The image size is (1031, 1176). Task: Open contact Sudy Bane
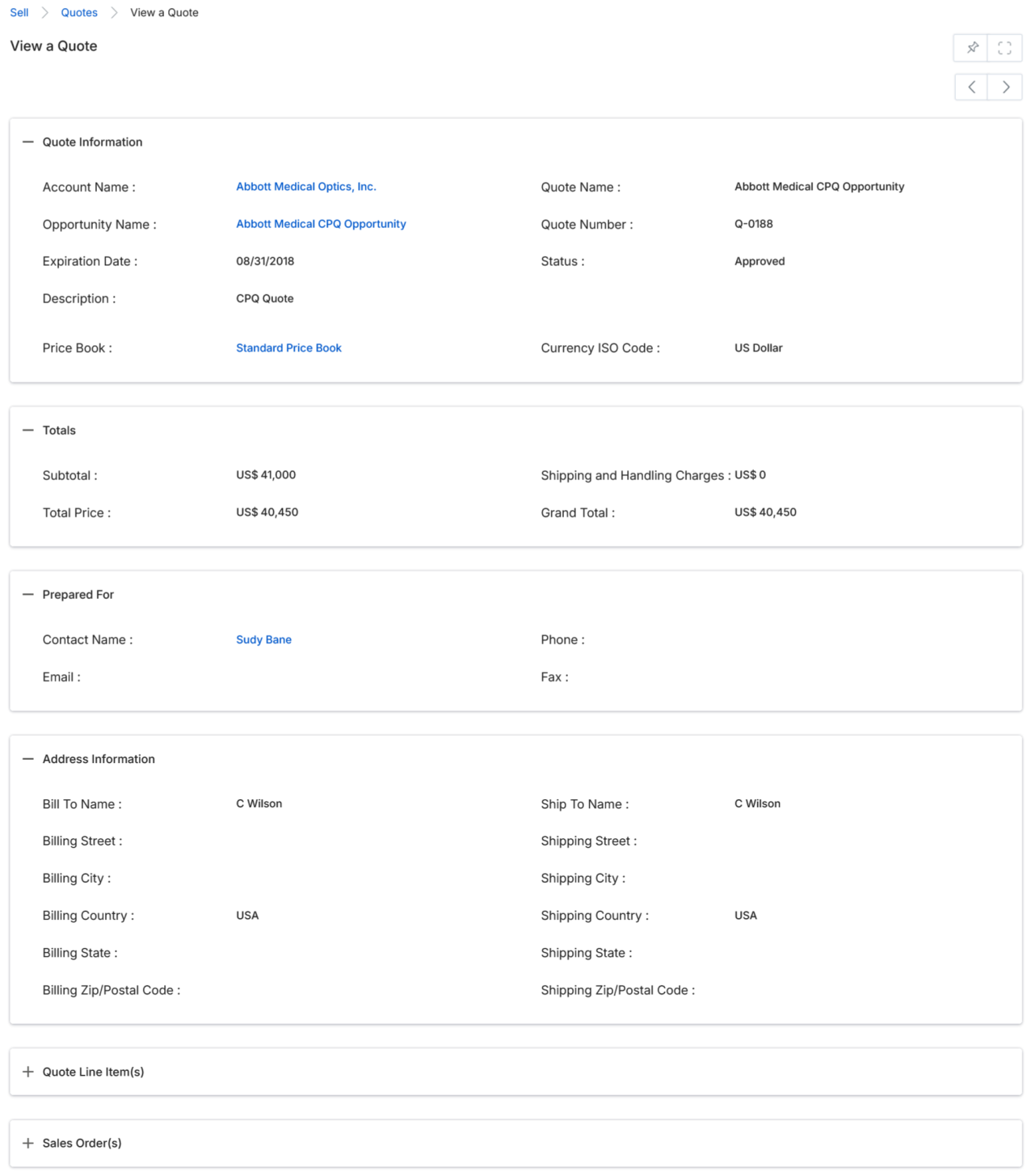point(263,640)
